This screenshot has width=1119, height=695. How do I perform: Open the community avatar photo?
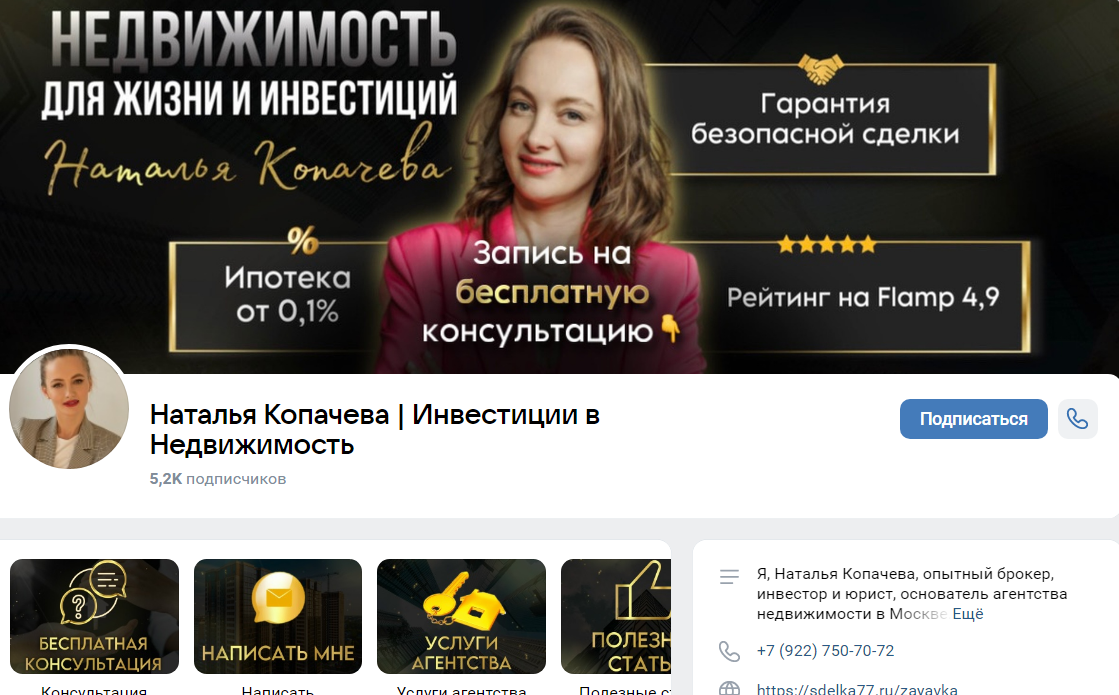(69, 408)
